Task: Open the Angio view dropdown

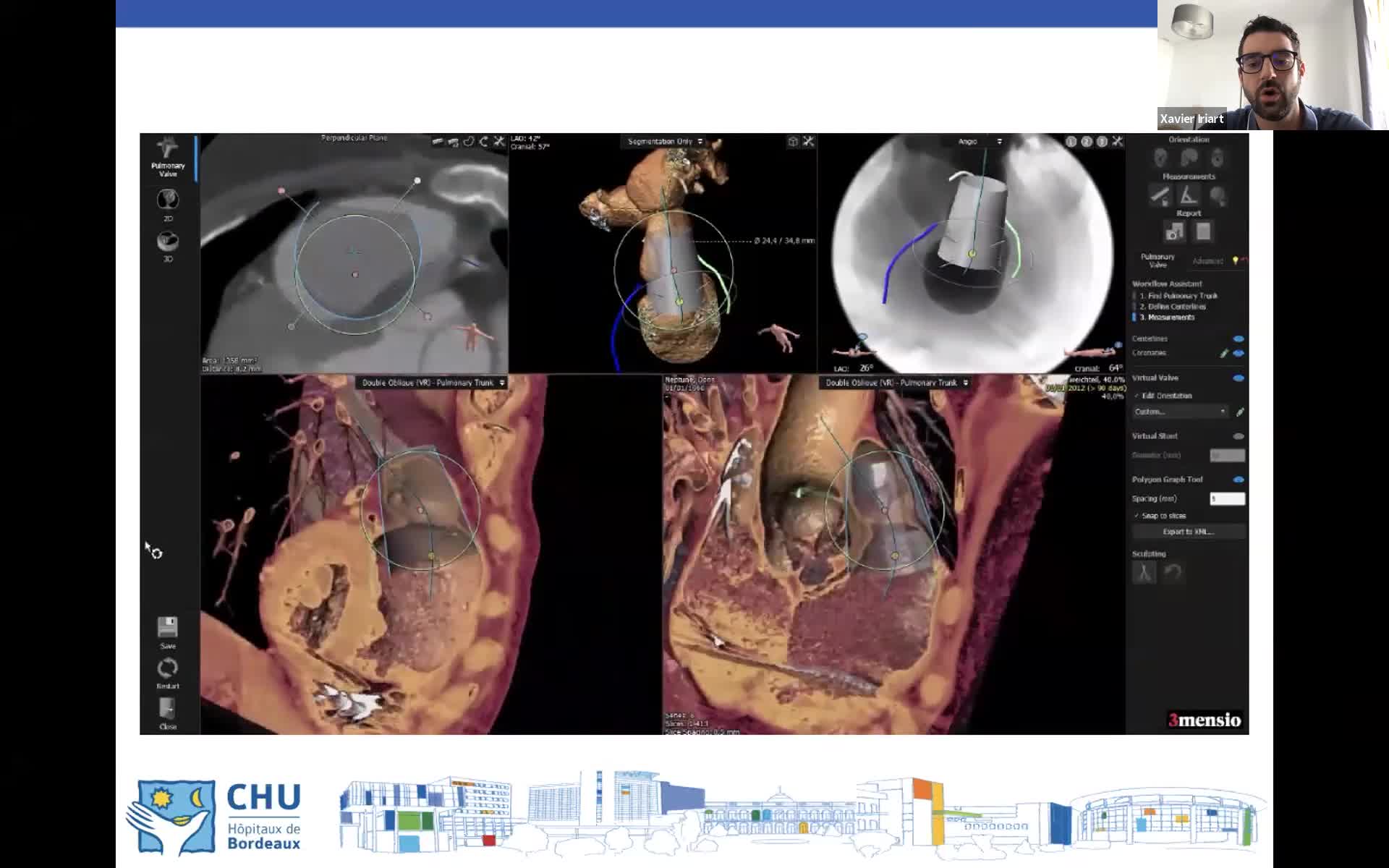Action: (980, 142)
